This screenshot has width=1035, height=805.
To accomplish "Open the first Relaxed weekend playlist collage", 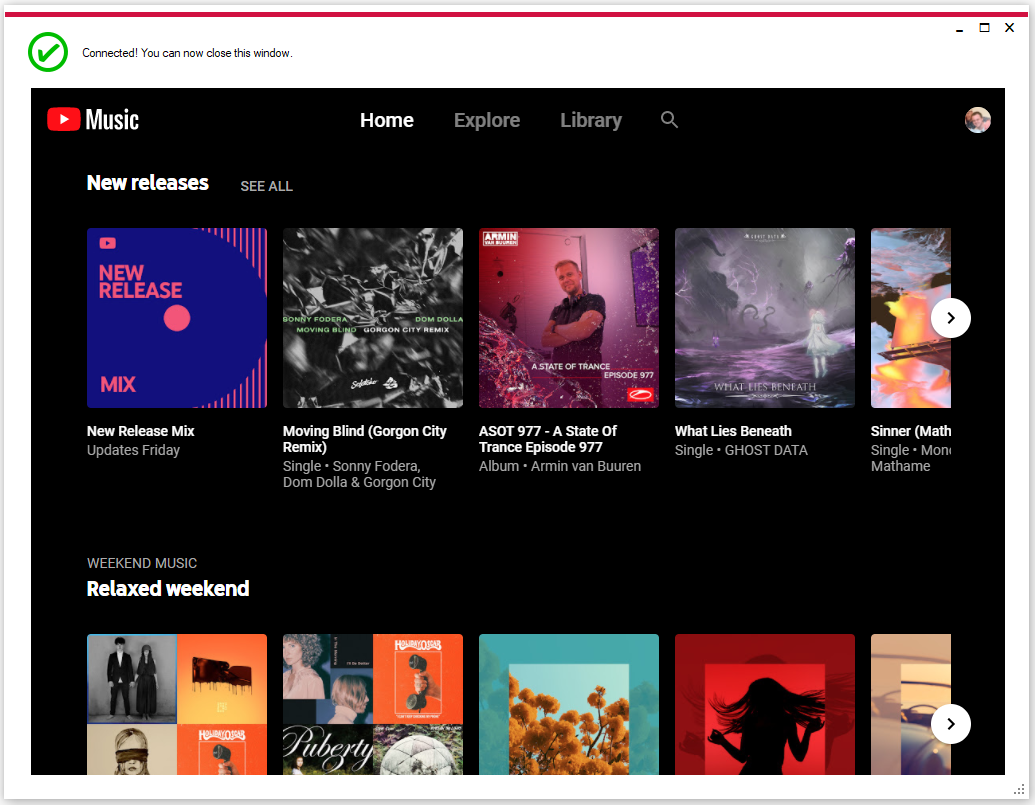I will pyautogui.click(x=177, y=705).
